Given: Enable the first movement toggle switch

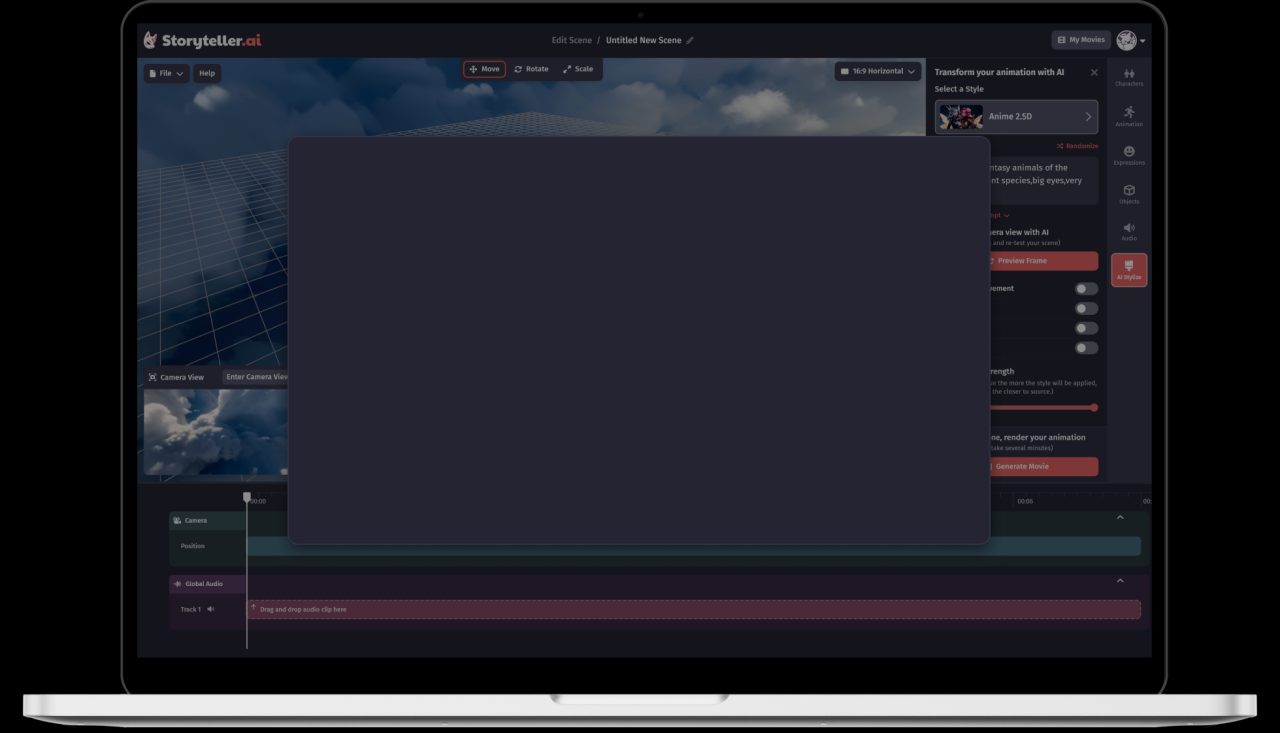Looking at the screenshot, I should tap(1086, 288).
